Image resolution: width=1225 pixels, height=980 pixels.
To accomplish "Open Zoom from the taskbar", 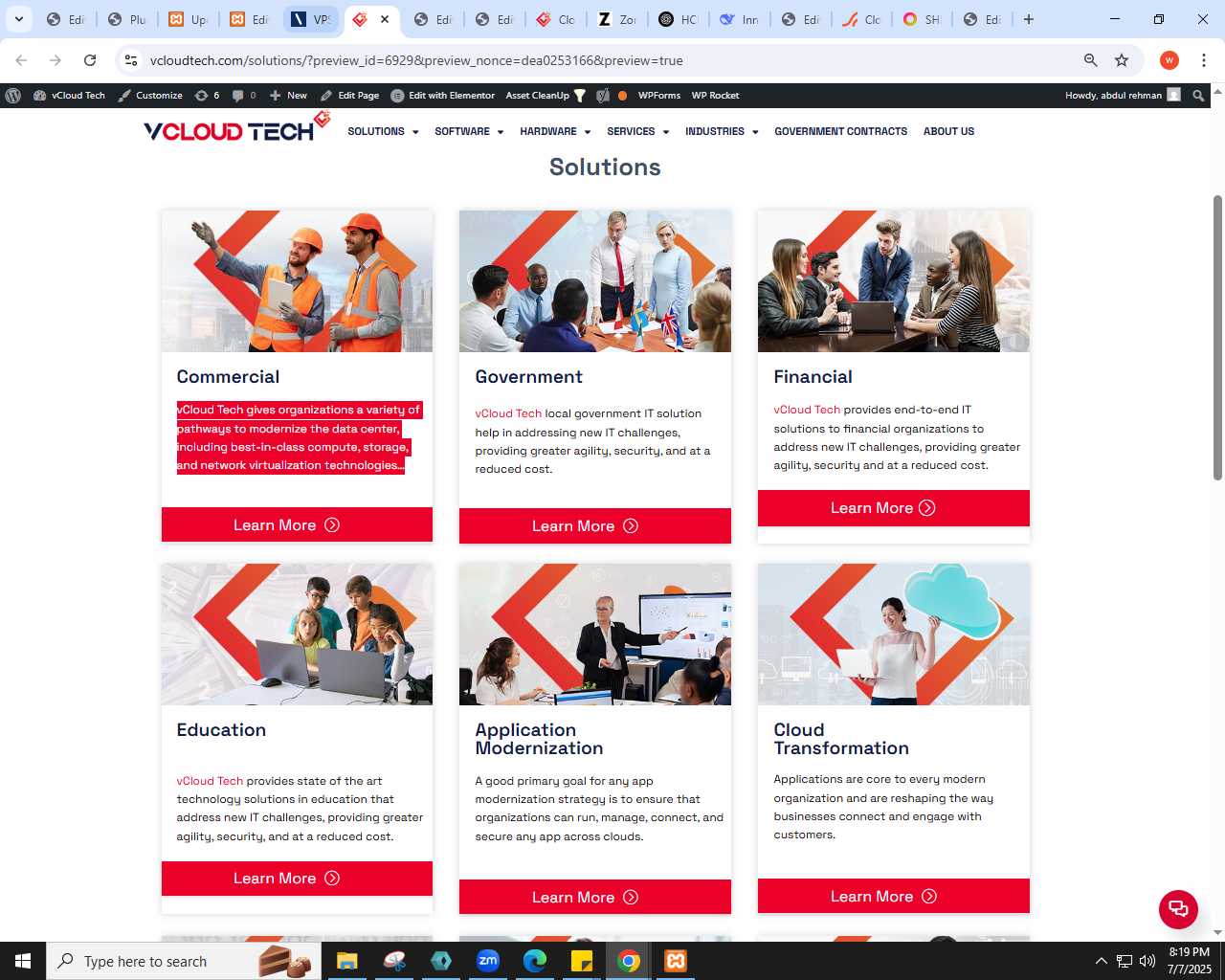I will pyautogui.click(x=488, y=961).
